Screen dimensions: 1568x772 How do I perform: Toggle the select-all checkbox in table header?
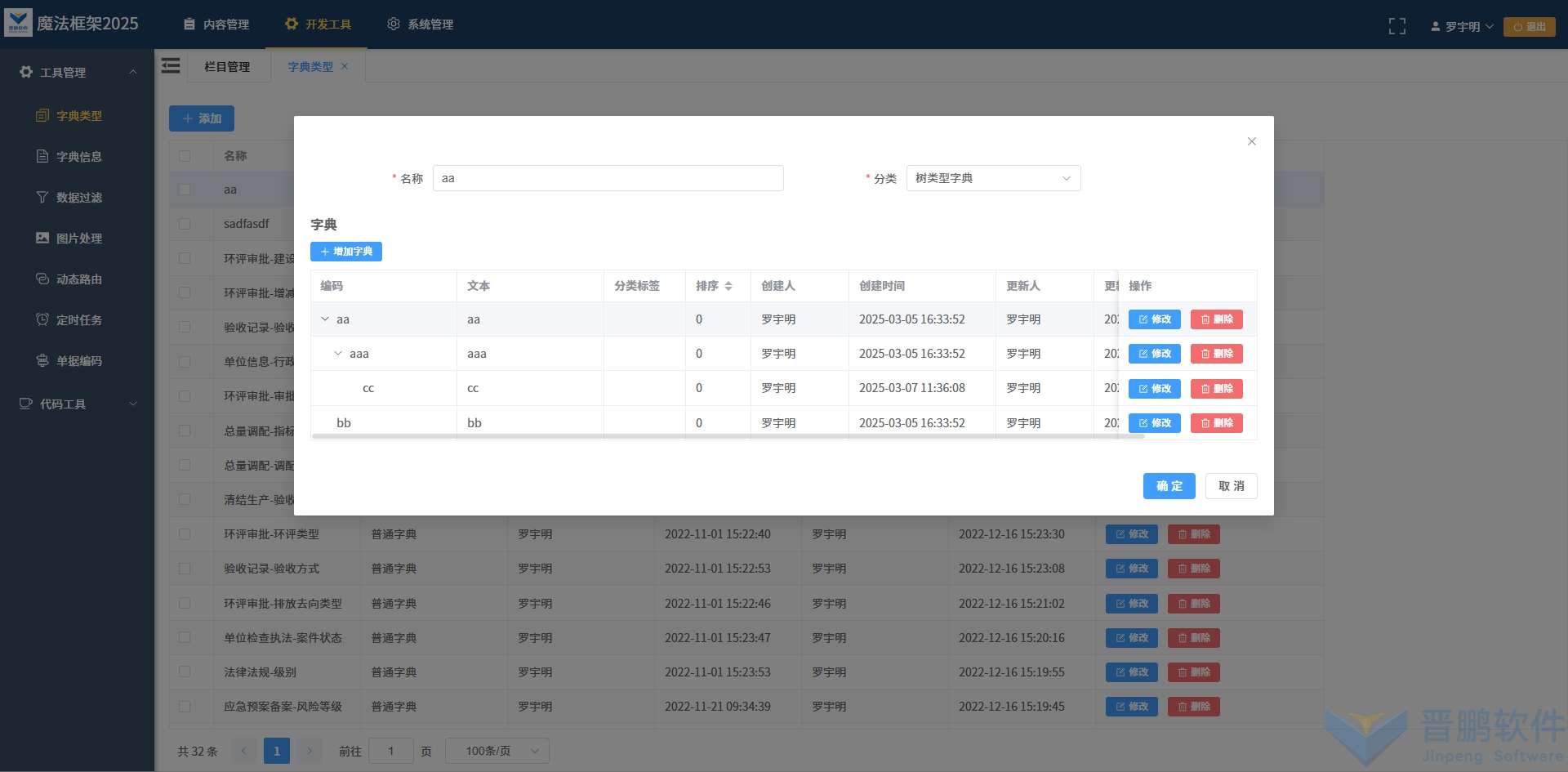(x=185, y=156)
